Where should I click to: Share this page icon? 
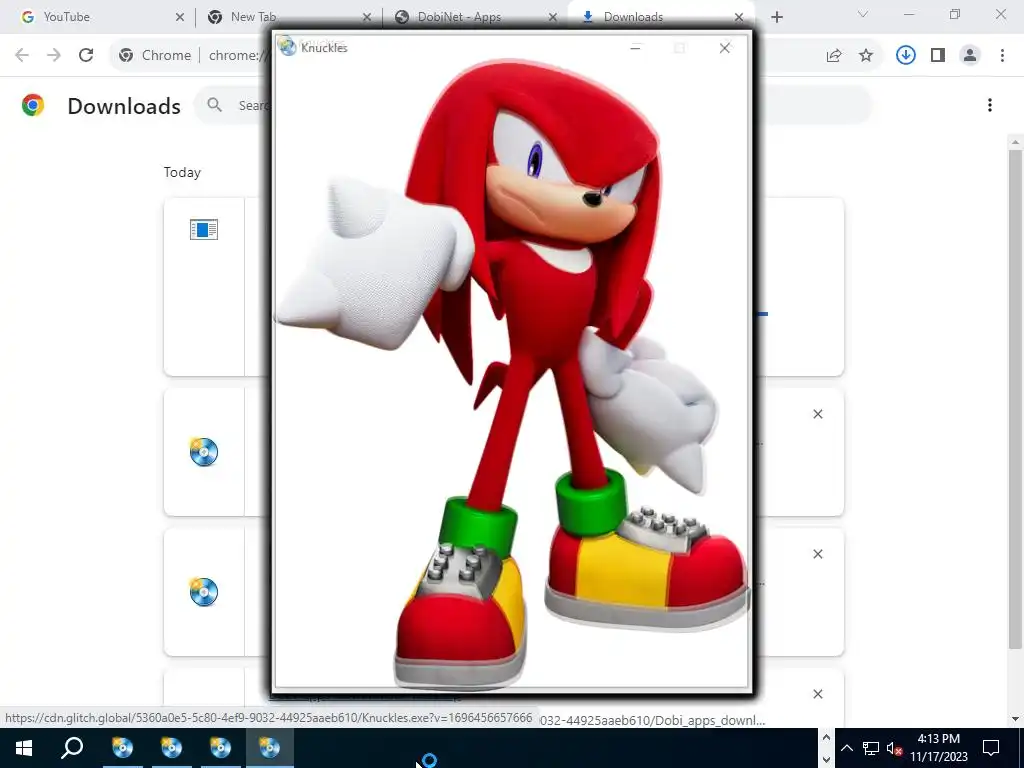[834, 56]
